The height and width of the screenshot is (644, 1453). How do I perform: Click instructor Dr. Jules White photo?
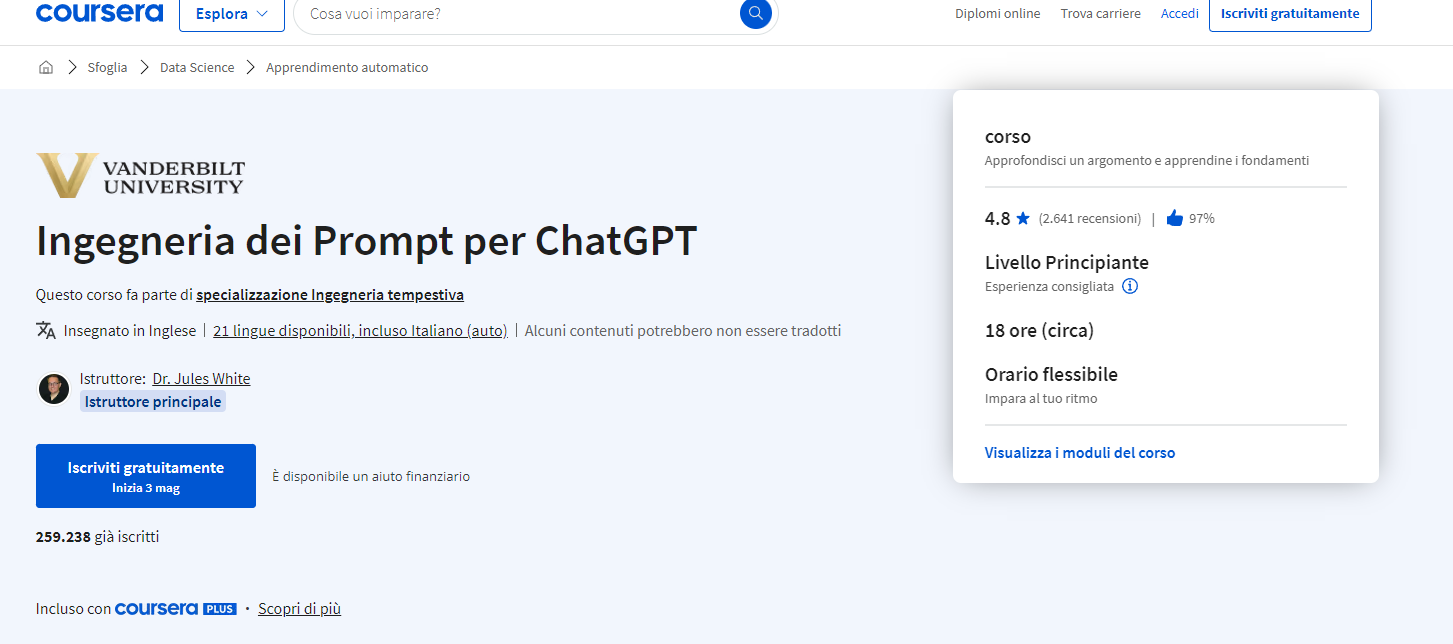tap(54, 389)
